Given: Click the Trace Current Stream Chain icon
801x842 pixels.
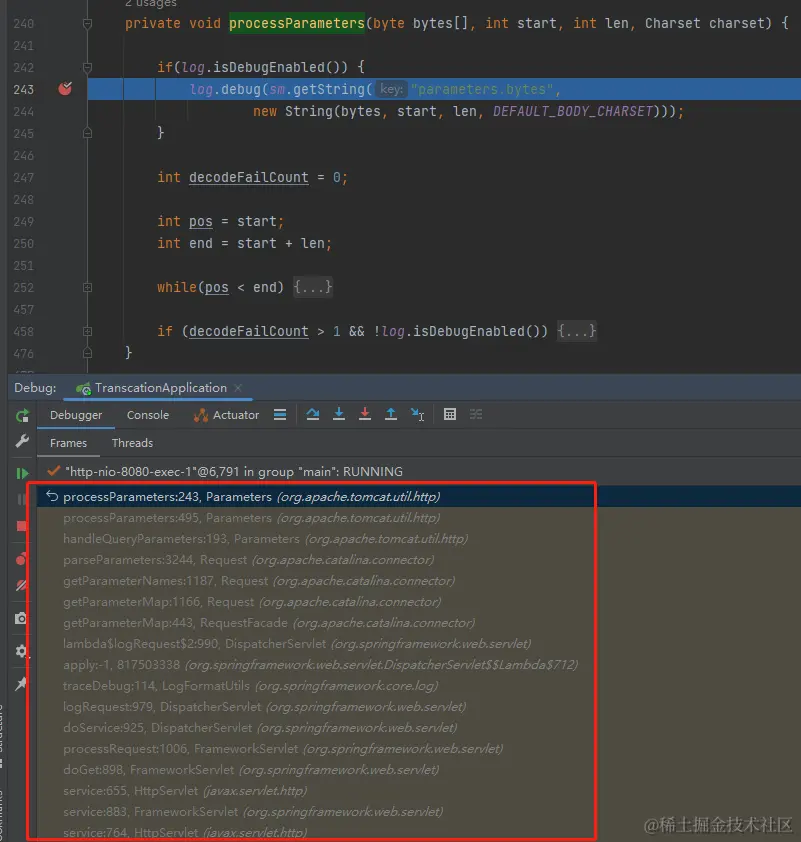Looking at the screenshot, I should pyautogui.click(x=476, y=415).
